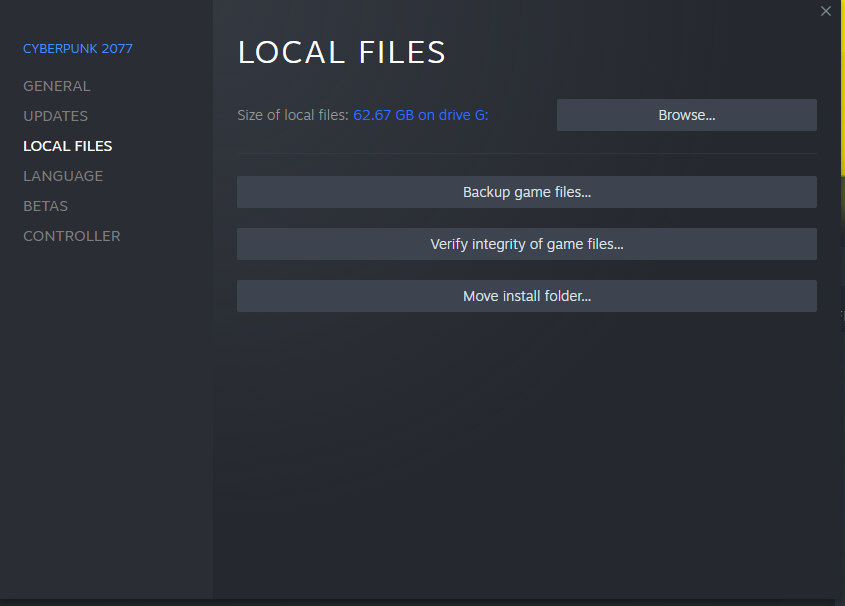Image resolution: width=845 pixels, height=606 pixels.
Task: Click the Cyberpunk 2077 title in sidebar
Action: click(x=78, y=49)
